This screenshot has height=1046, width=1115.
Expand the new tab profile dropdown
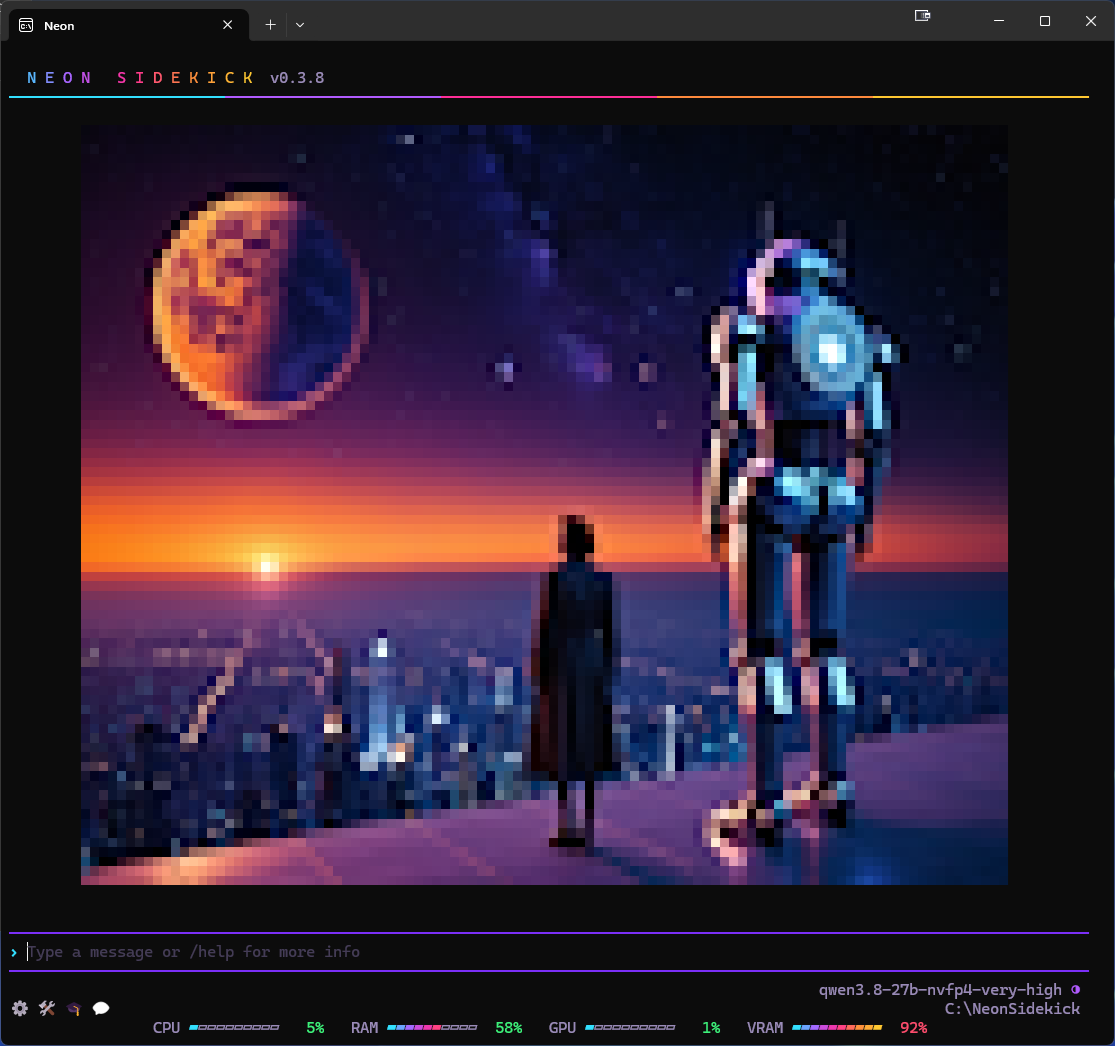pos(300,25)
